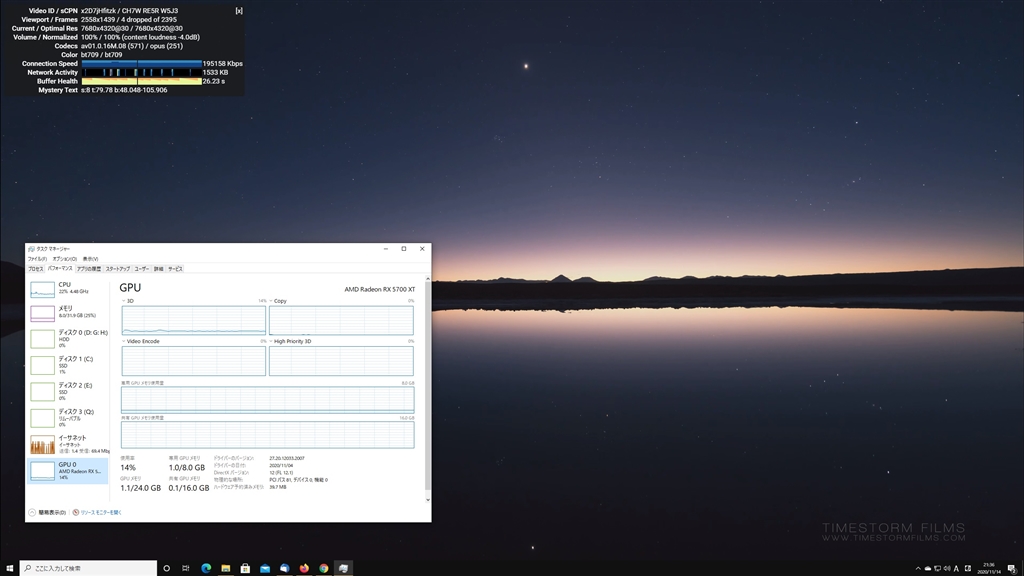Open Task View from the taskbar
The width and height of the screenshot is (1024, 576).
coord(186,568)
